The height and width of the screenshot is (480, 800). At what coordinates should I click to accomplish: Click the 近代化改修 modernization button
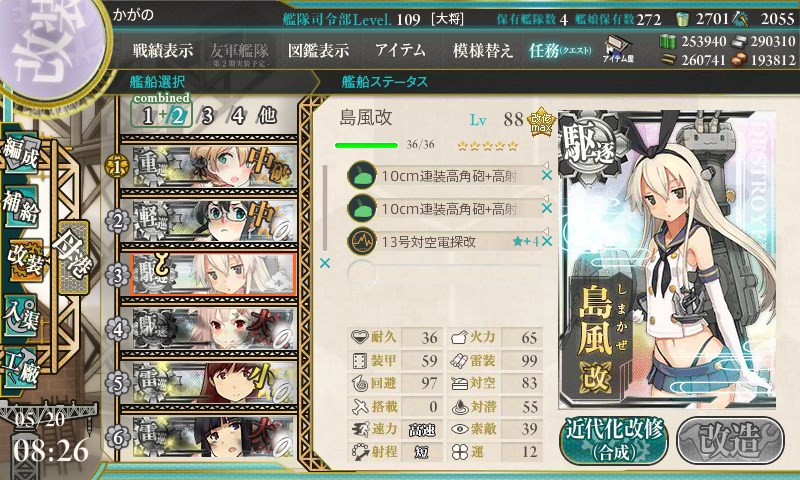pos(614,440)
